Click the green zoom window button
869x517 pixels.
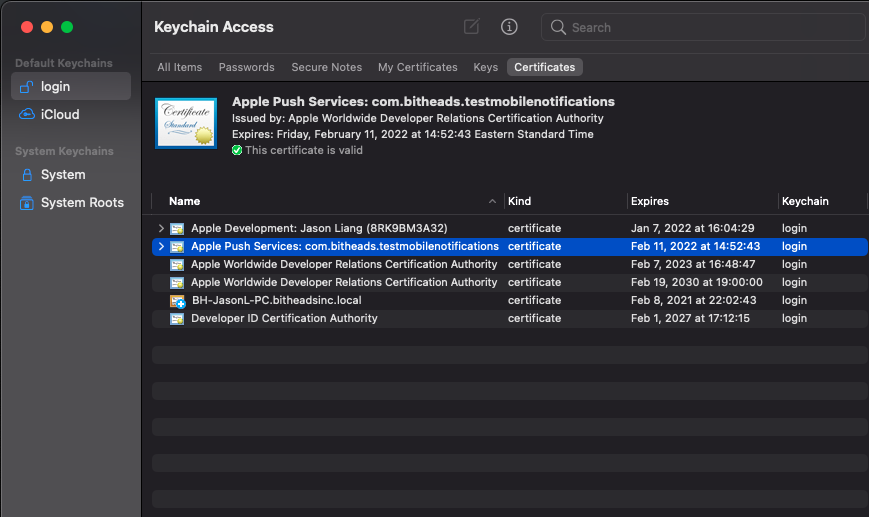click(x=67, y=27)
